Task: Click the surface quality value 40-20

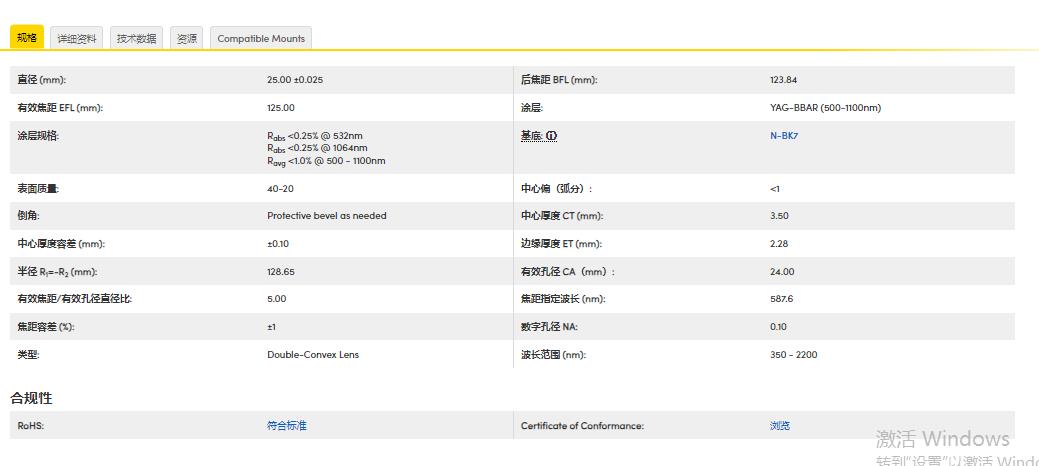Action: coord(280,188)
